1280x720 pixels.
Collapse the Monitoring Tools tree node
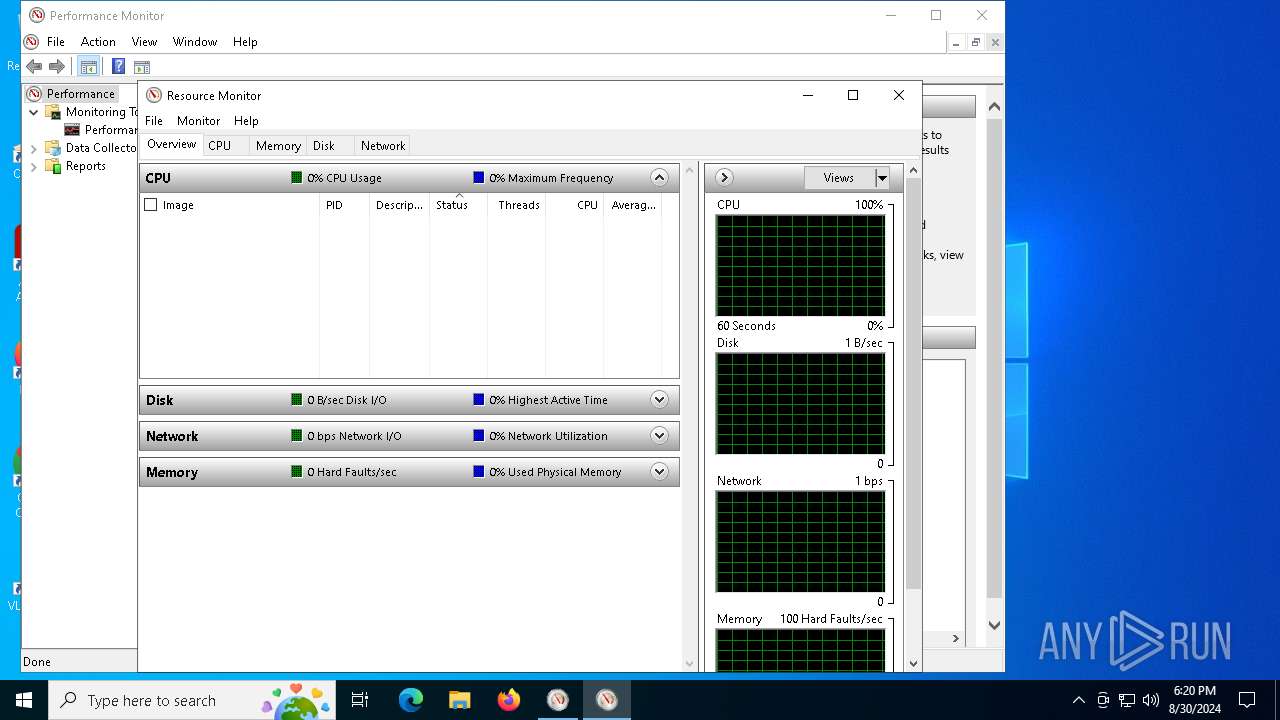tap(34, 112)
